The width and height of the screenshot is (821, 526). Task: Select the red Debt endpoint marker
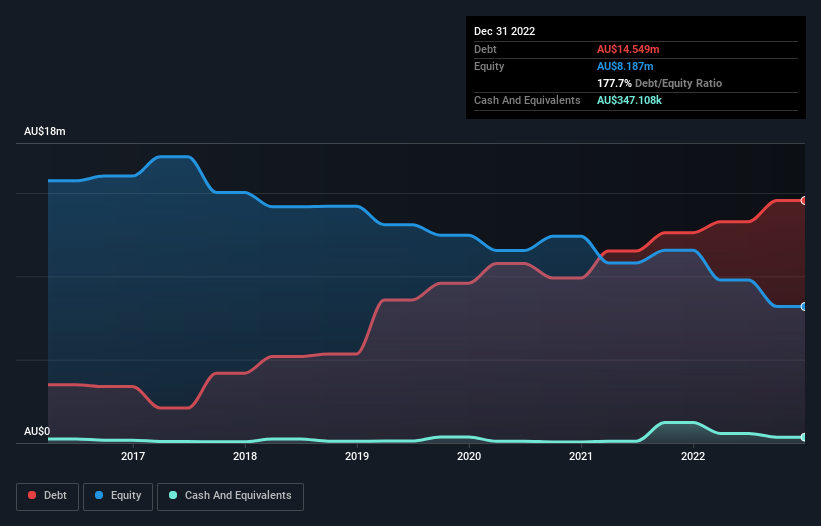(x=804, y=200)
